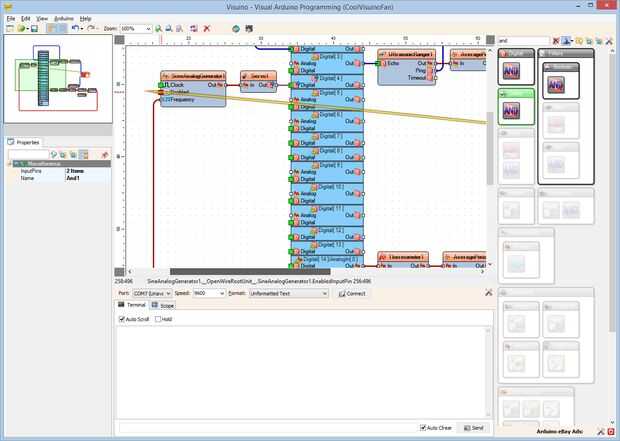The height and width of the screenshot is (441, 620).
Task: Select the SineAnalogGenerator1 component header
Action: [x=193, y=76]
